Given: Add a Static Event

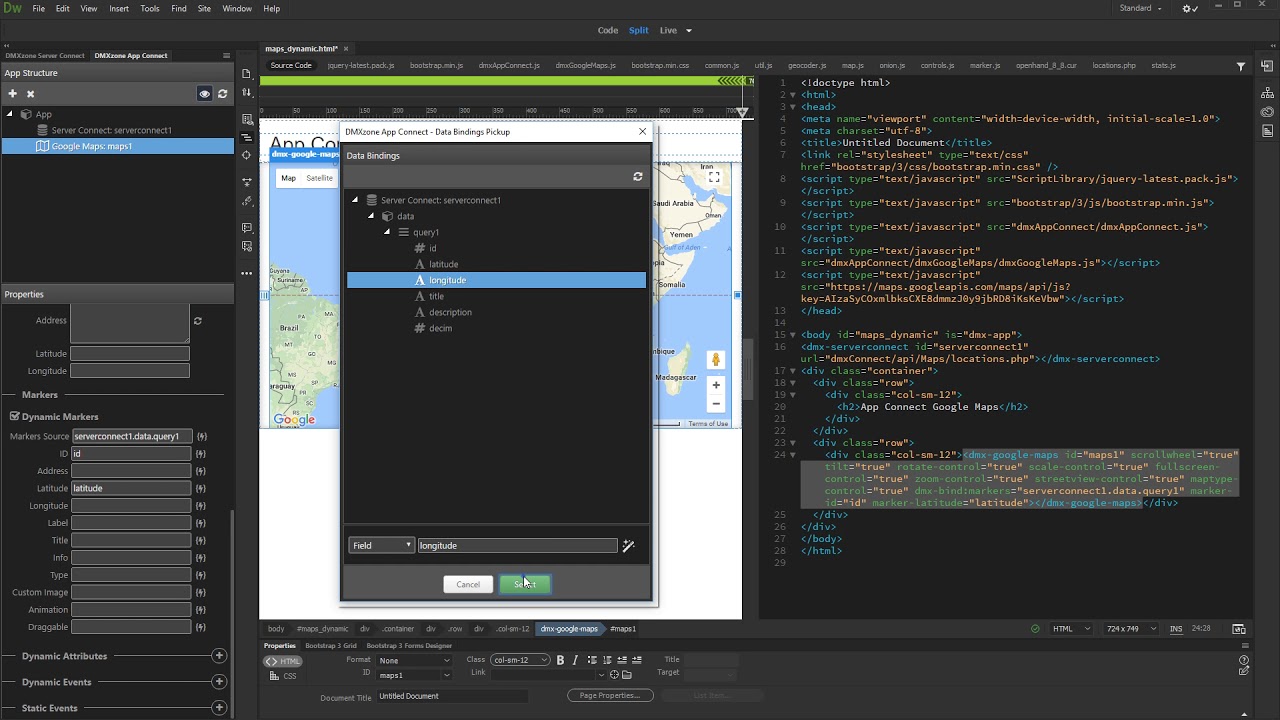Looking at the screenshot, I should 219,708.
